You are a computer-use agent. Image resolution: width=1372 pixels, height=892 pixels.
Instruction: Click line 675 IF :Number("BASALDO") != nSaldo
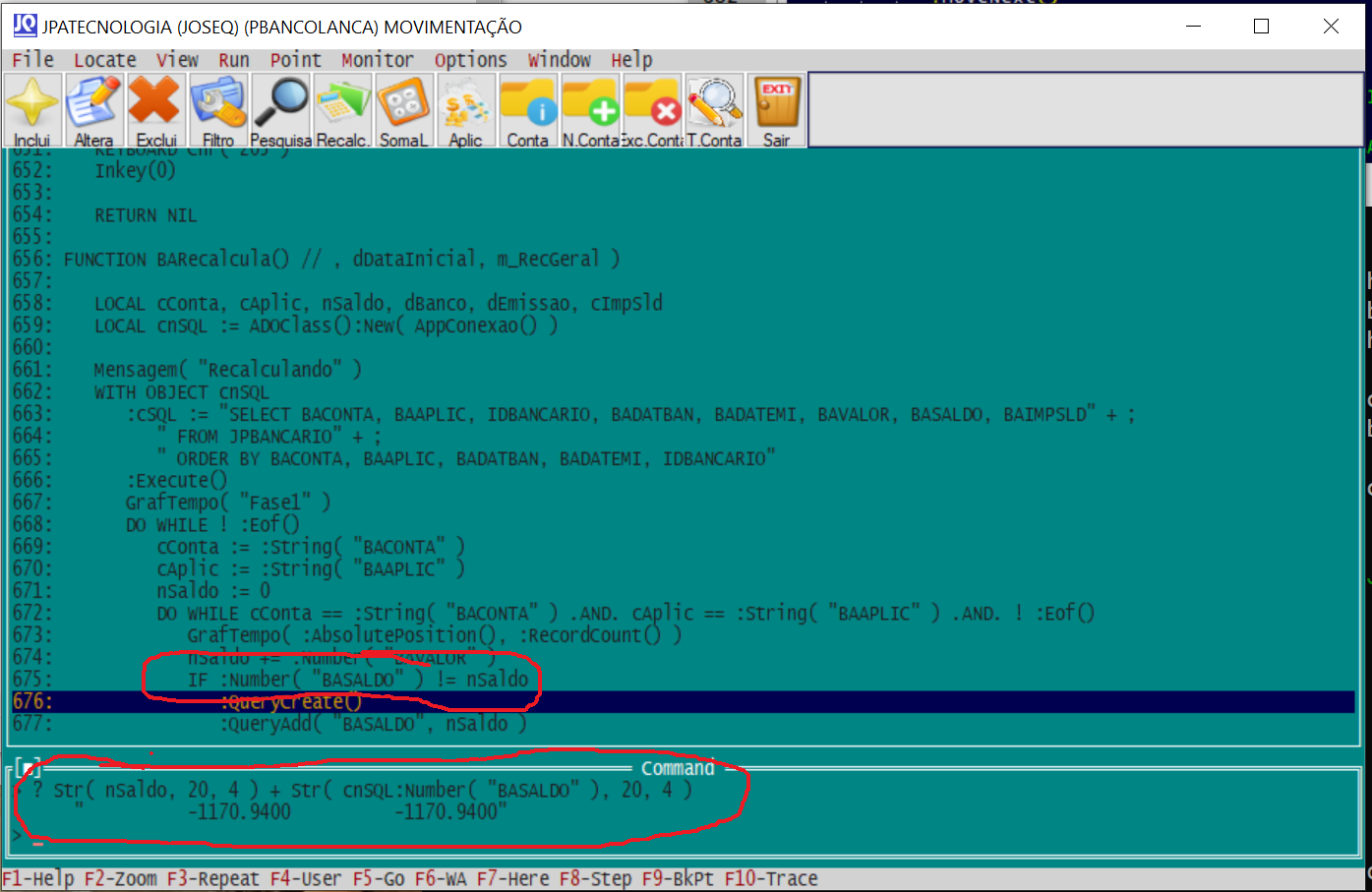[x=358, y=680]
